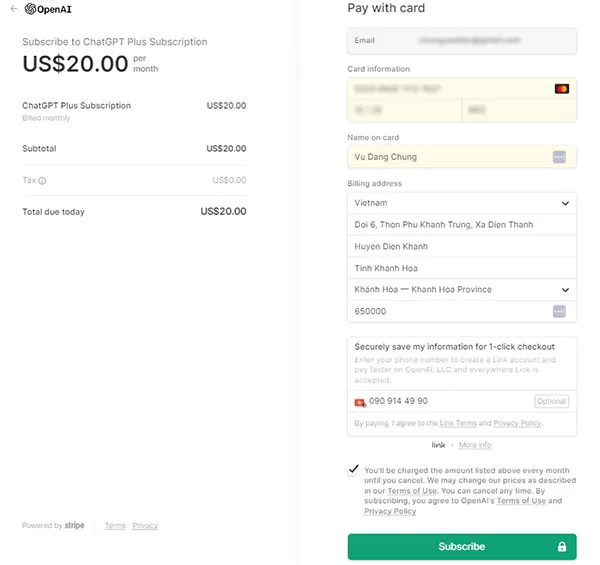Click the Subscribe button
This screenshot has height=565, width=600.
pos(462,547)
